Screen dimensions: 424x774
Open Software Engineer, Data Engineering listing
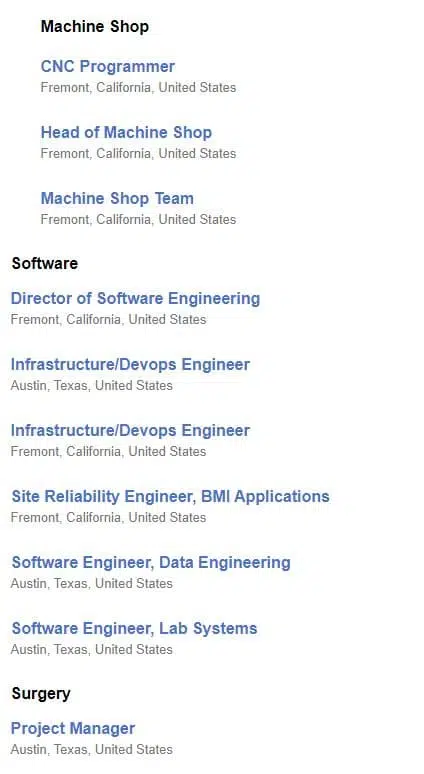tap(151, 563)
